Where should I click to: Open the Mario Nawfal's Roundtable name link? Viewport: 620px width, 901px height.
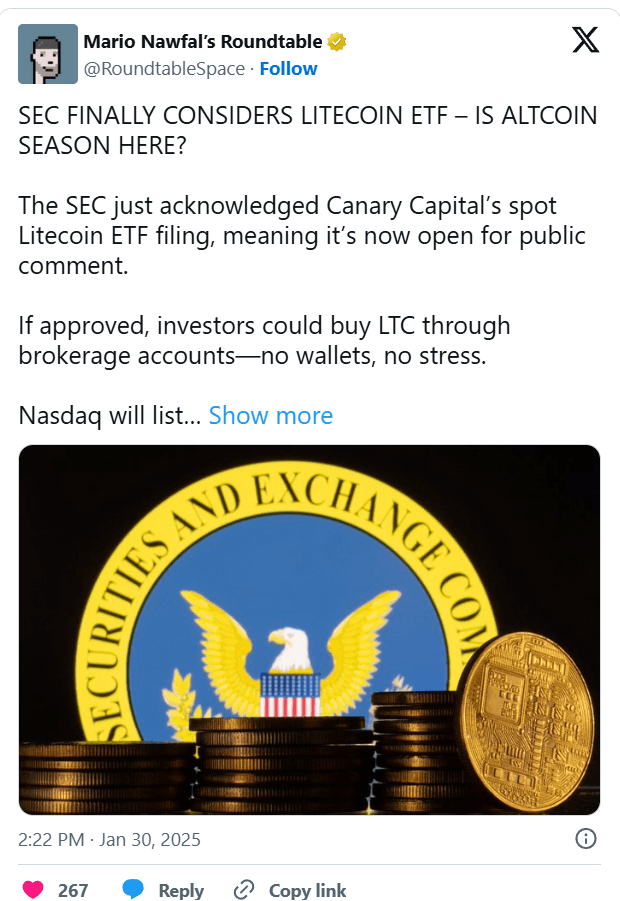pyautogui.click(x=203, y=41)
